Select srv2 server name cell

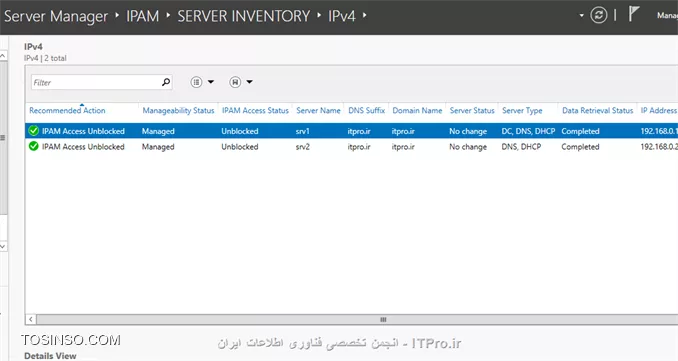coord(303,147)
